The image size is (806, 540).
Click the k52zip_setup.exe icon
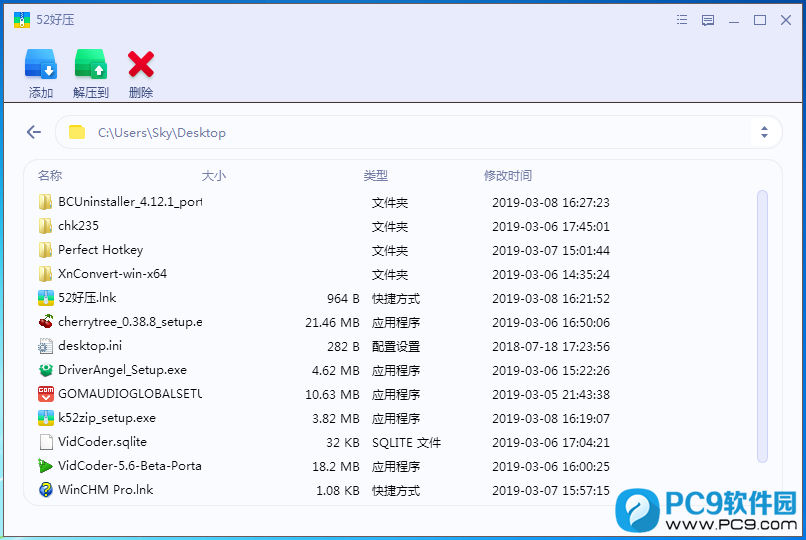(46, 418)
